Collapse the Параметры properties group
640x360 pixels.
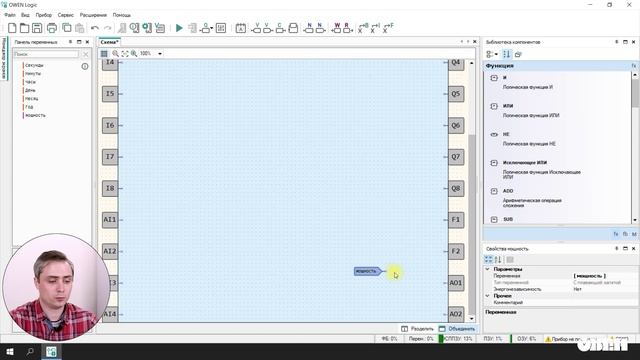click(x=487, y=269)
